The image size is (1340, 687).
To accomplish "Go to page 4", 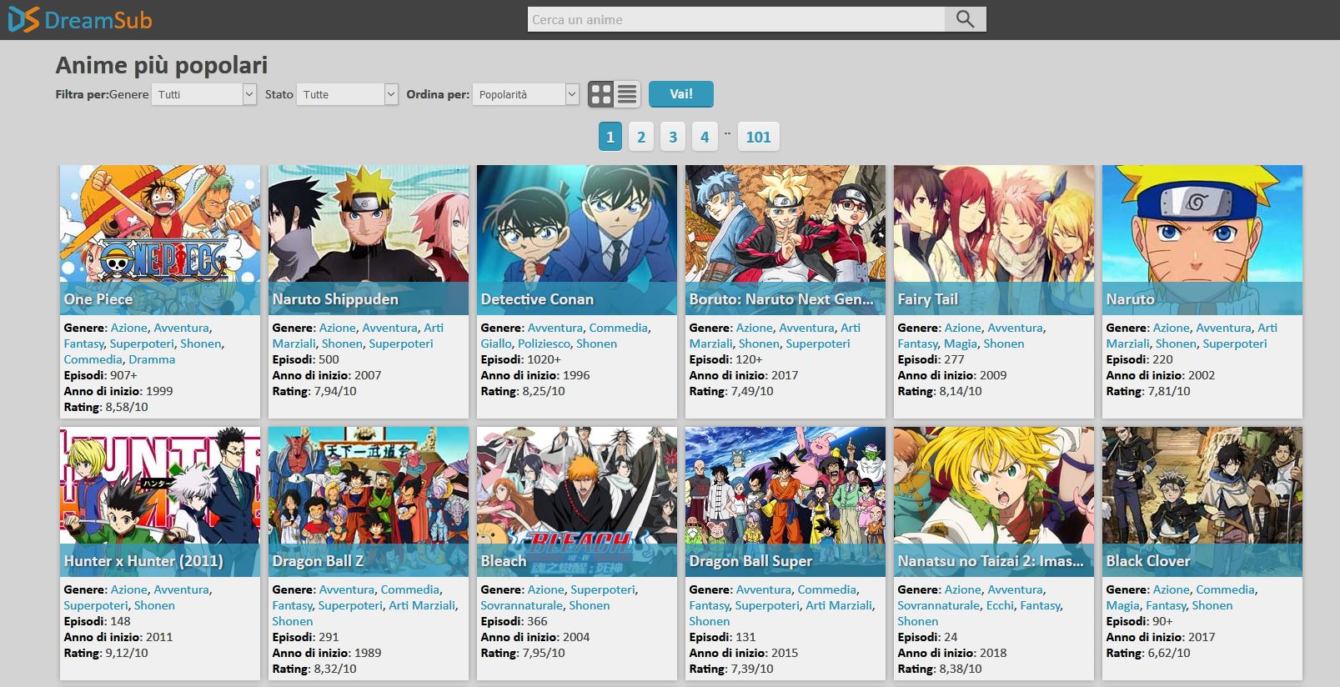I will coord(704,137).
